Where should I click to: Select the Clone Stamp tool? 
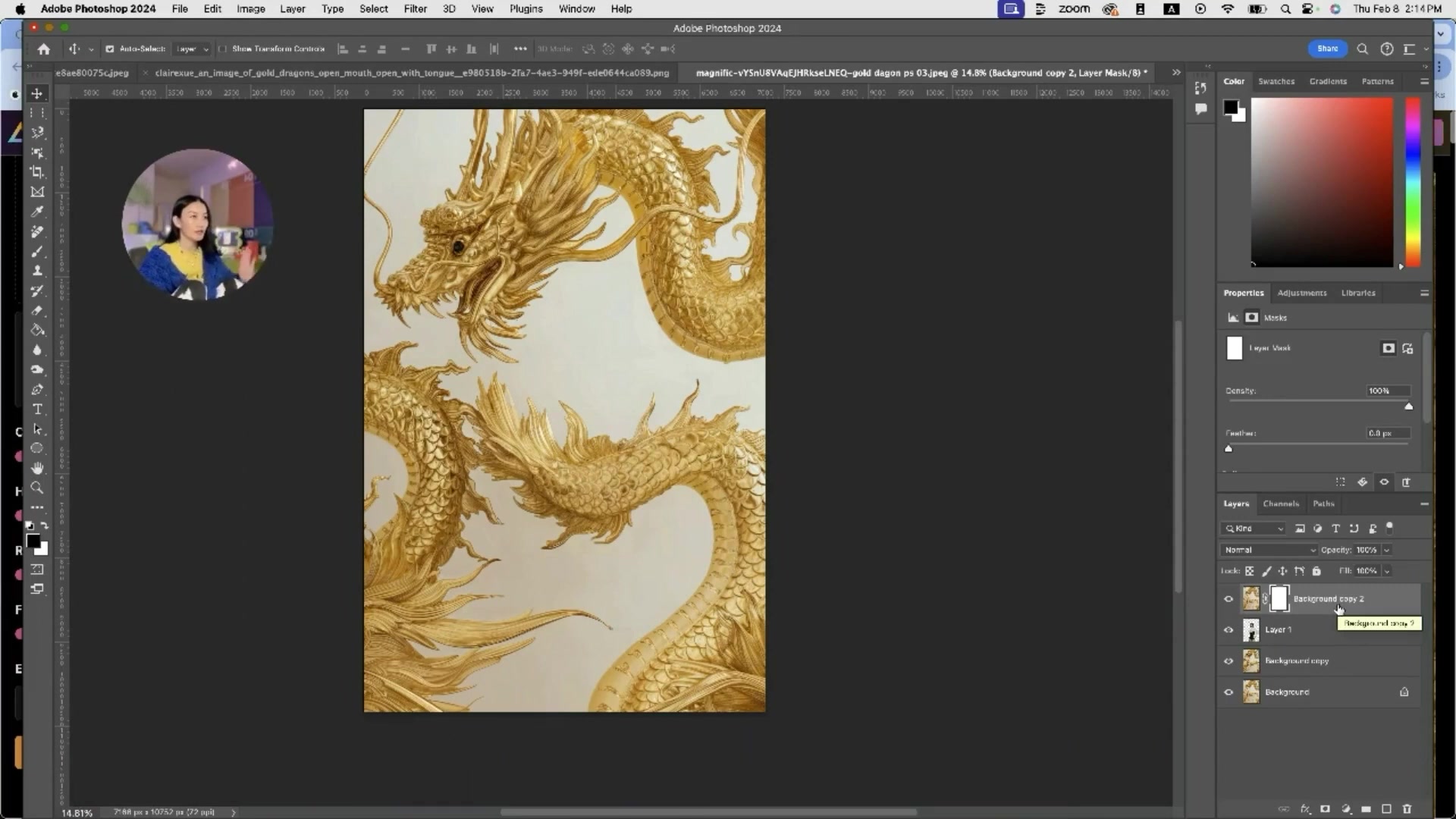(37, 271)
